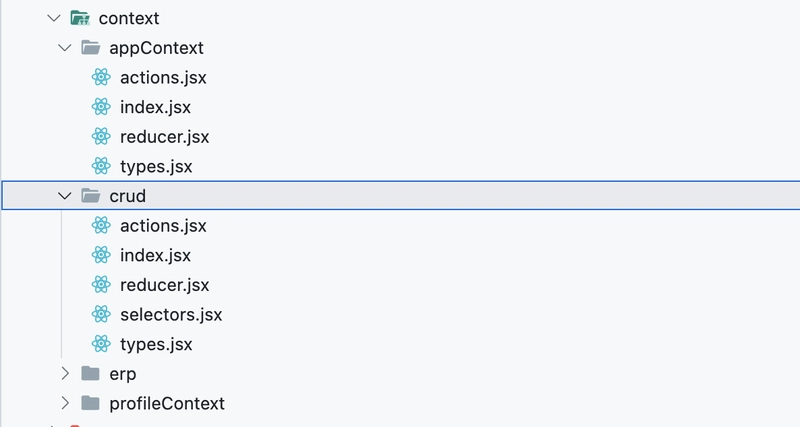Click the context folder icon
Image resolution: width=800 pixels, height=427 pixels.
coord(81,18)
